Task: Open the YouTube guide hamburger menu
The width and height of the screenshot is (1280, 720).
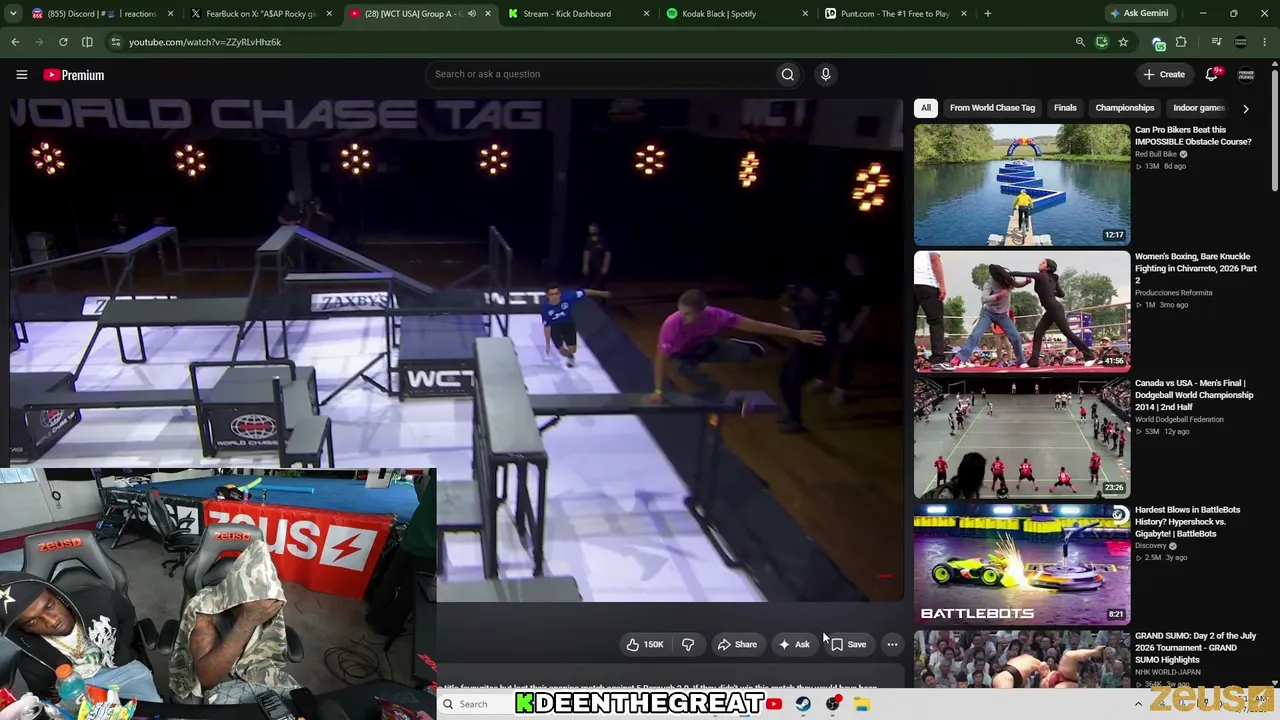Action: tap(21, 75)
